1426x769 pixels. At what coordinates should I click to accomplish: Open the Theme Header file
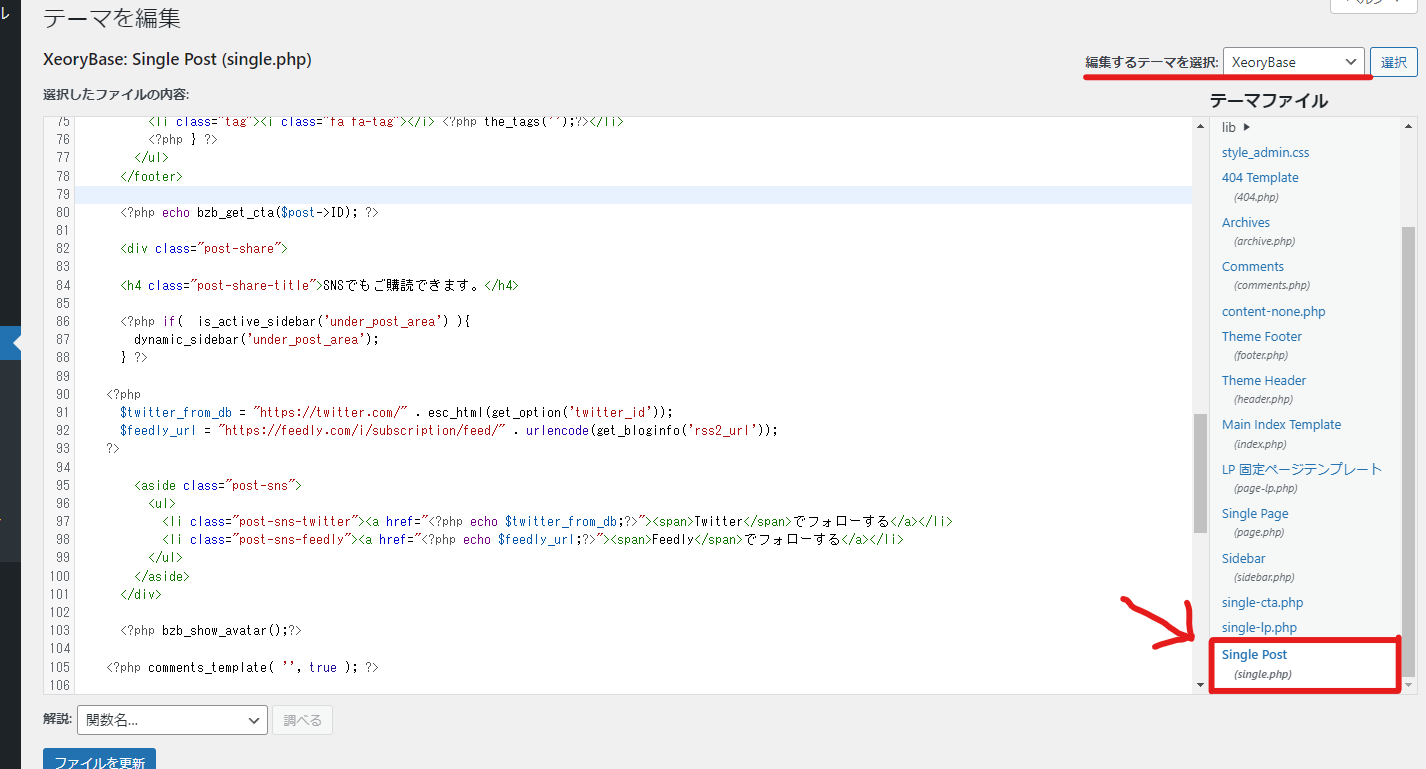(1262, 380)
